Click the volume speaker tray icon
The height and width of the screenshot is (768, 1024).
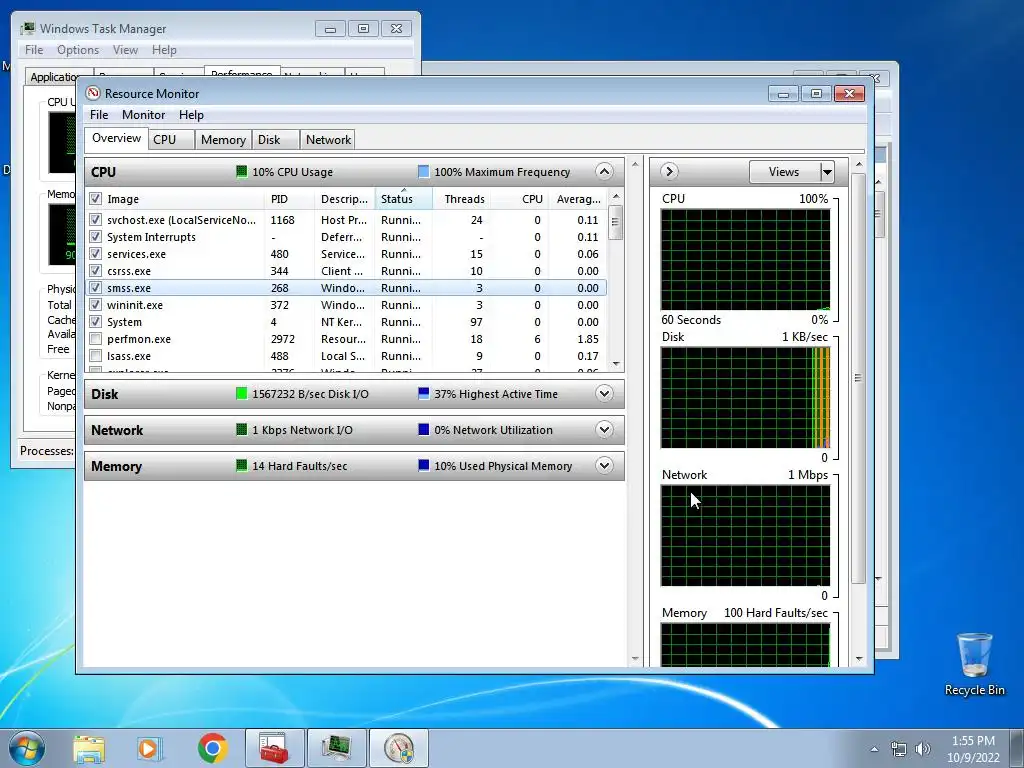click(923, 749)
